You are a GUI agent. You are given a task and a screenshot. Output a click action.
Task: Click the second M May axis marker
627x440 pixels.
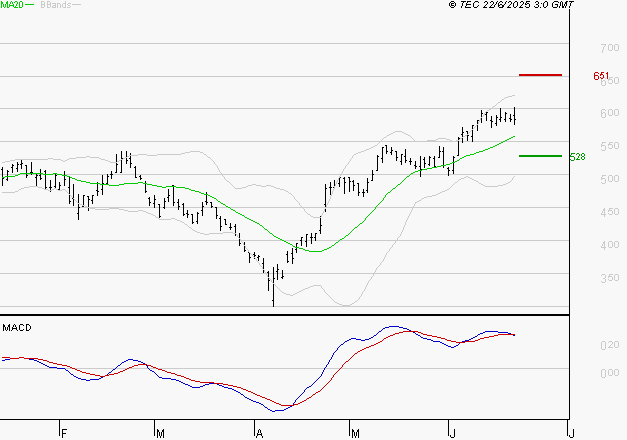point(355,434)
